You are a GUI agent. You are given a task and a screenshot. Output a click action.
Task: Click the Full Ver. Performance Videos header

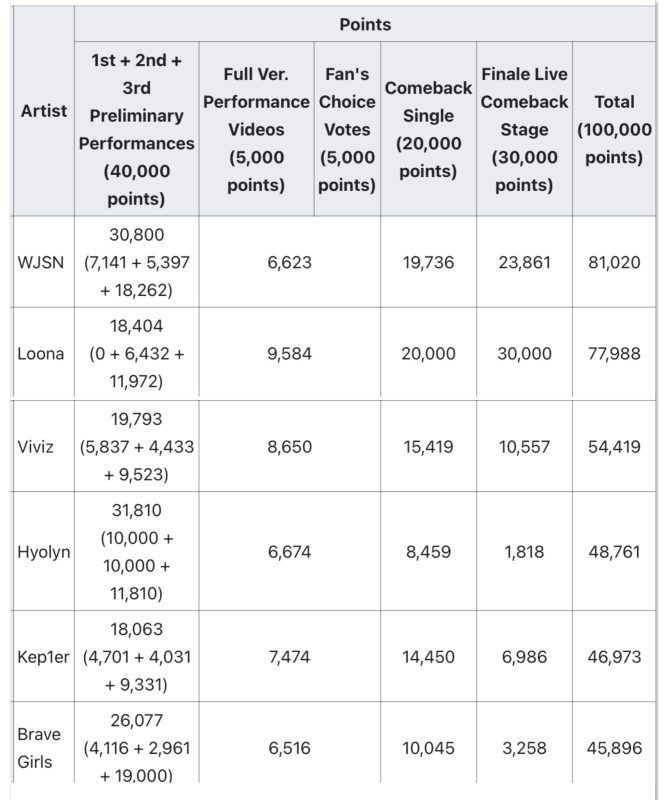coord(256,129)
